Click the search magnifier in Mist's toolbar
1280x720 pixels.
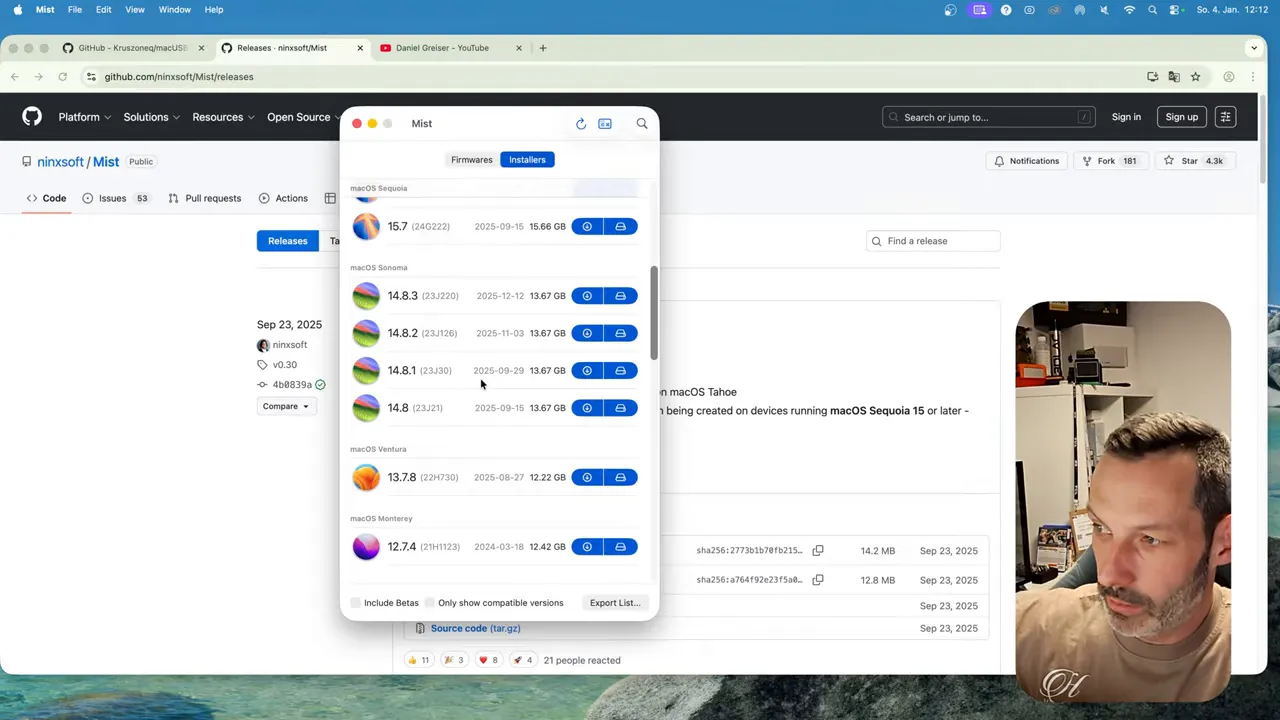(x=641, y=123)
